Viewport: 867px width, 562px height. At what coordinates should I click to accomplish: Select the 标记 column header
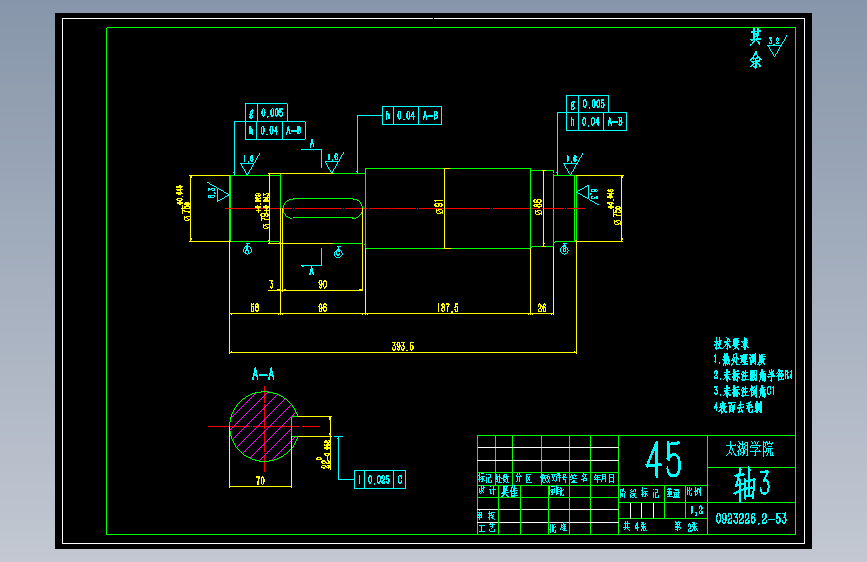(x=485, y=478)
